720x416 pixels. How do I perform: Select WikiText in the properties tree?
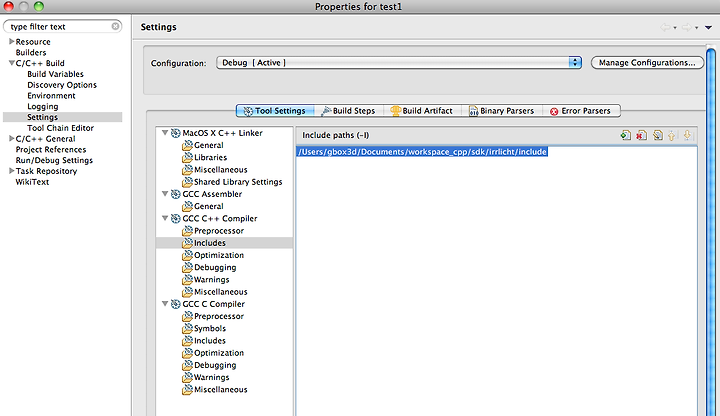click(x=32, y=182)
